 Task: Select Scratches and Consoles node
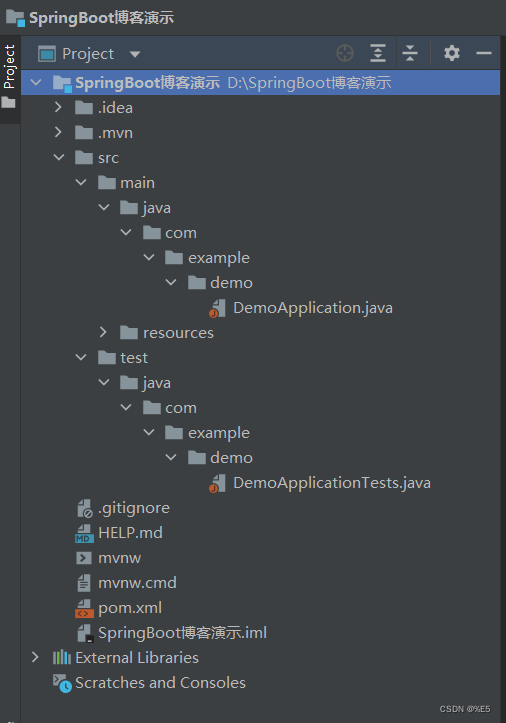click(160, 683)
